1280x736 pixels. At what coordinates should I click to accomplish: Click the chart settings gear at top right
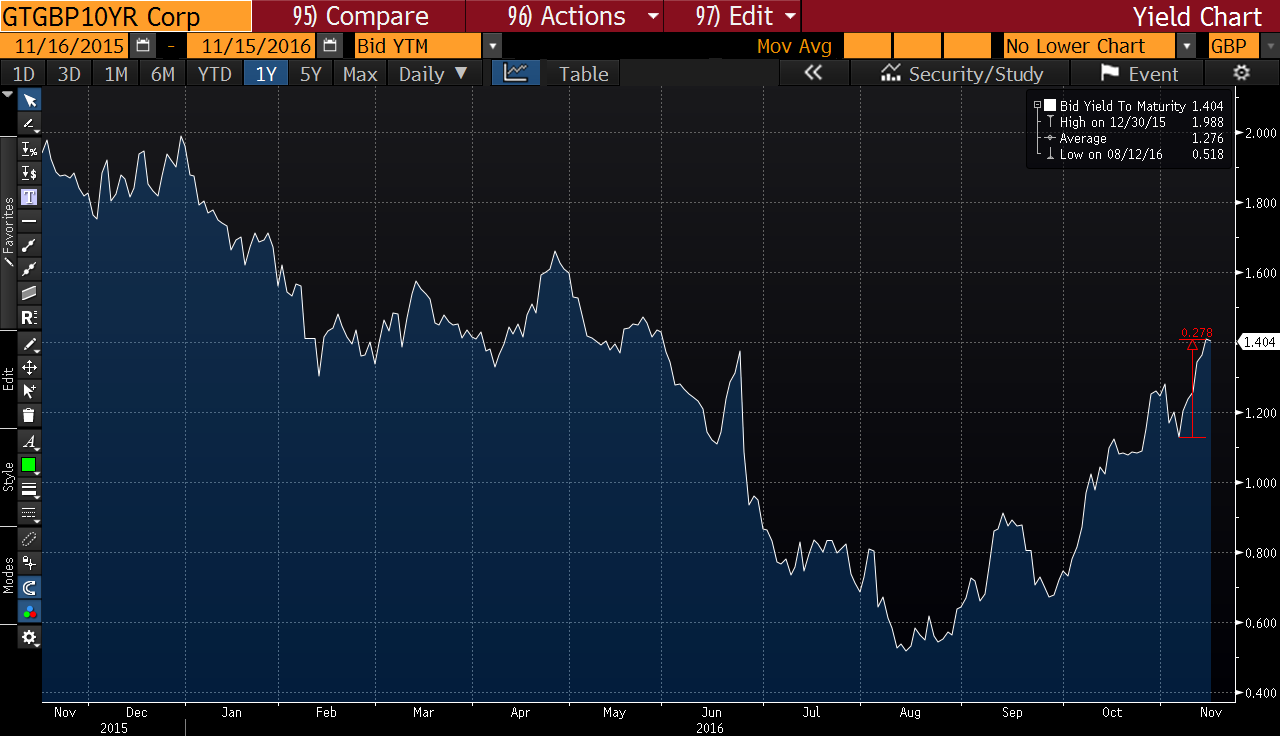[x=1242, y=73]
